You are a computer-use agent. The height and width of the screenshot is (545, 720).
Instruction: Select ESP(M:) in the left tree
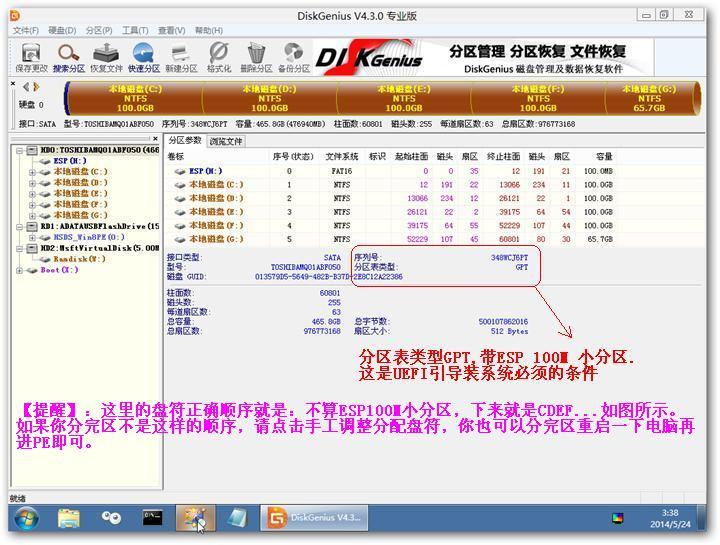(x=70, y=161)
